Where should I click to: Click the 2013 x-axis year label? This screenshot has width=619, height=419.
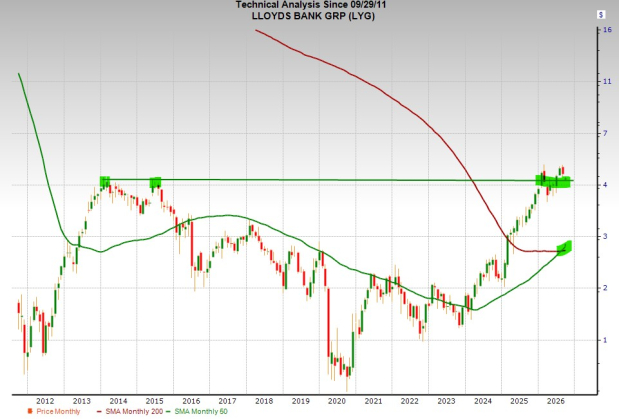tap(81, 401)
